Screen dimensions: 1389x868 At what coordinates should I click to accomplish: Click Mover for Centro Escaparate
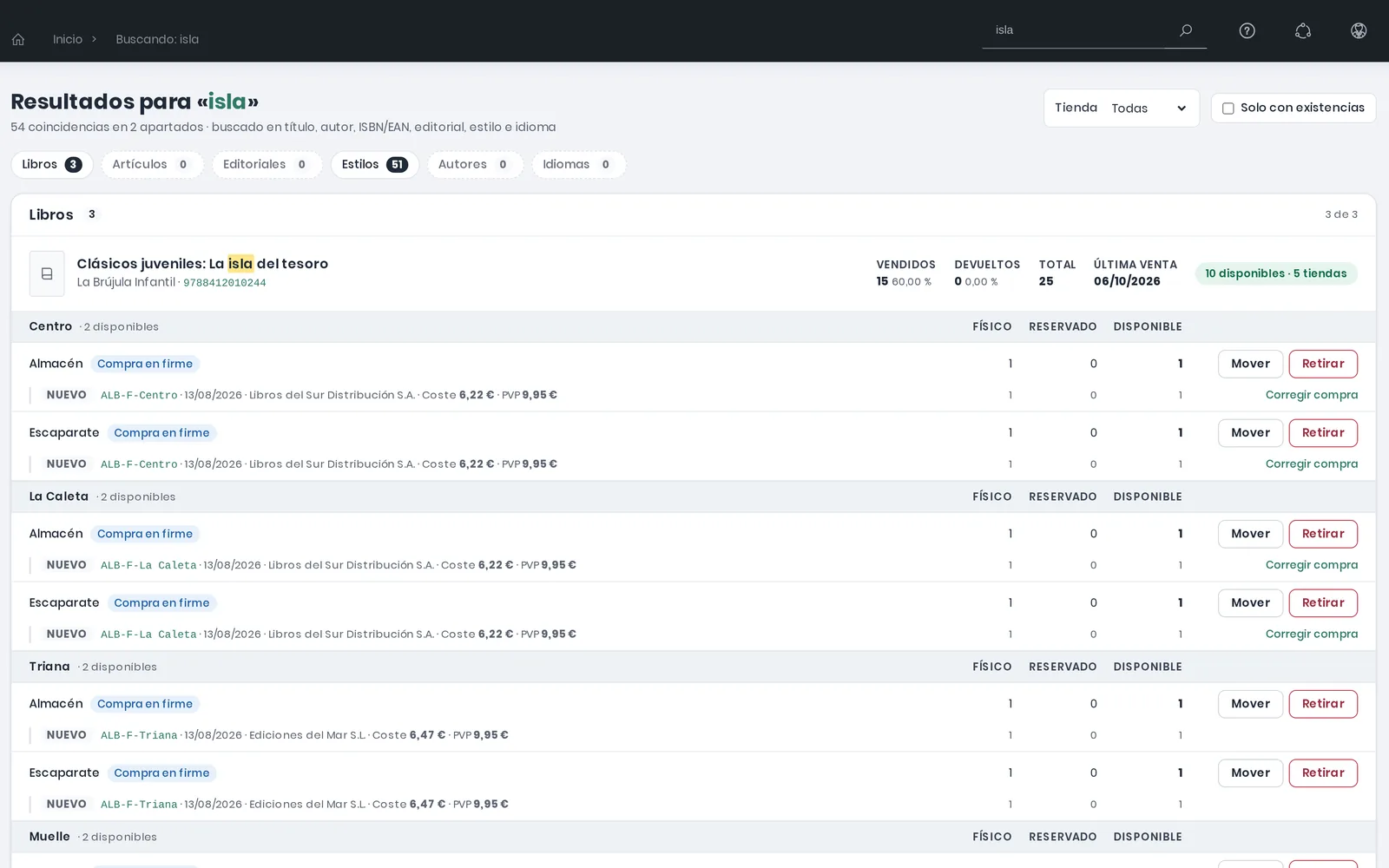coord(1250,433)
